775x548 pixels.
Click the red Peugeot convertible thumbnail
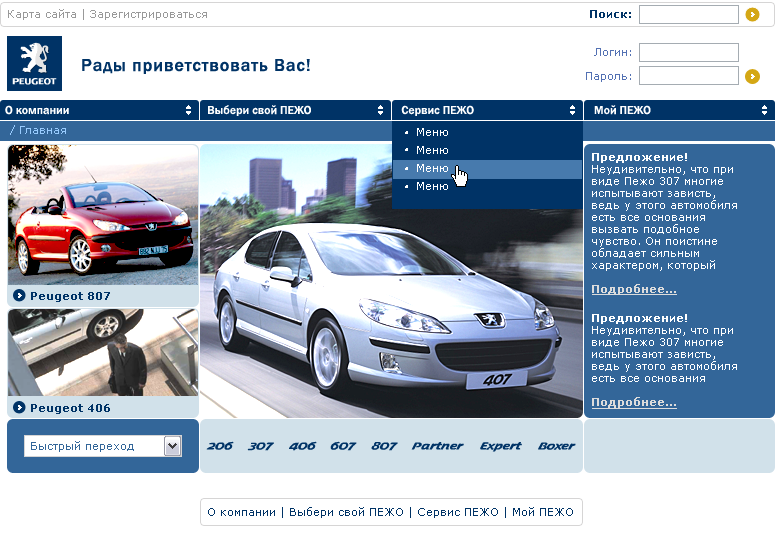click(103, 214)
